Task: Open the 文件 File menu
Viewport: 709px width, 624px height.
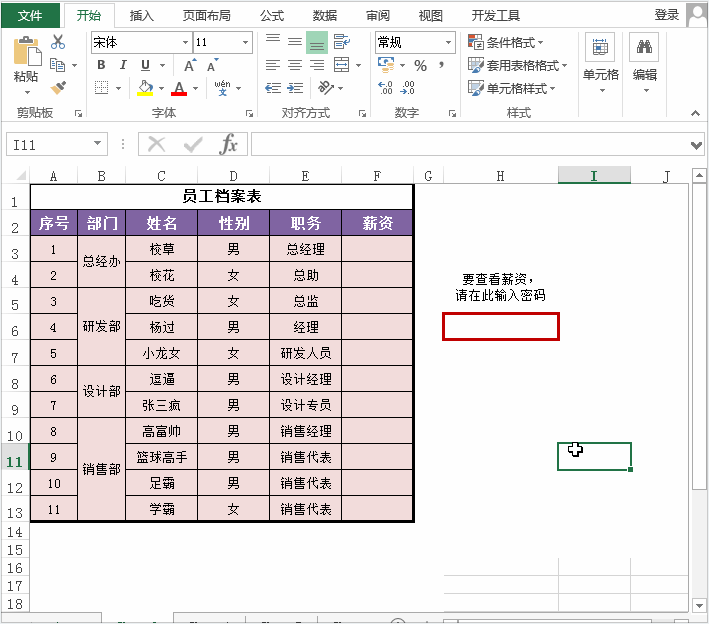Action: point(30,15)
